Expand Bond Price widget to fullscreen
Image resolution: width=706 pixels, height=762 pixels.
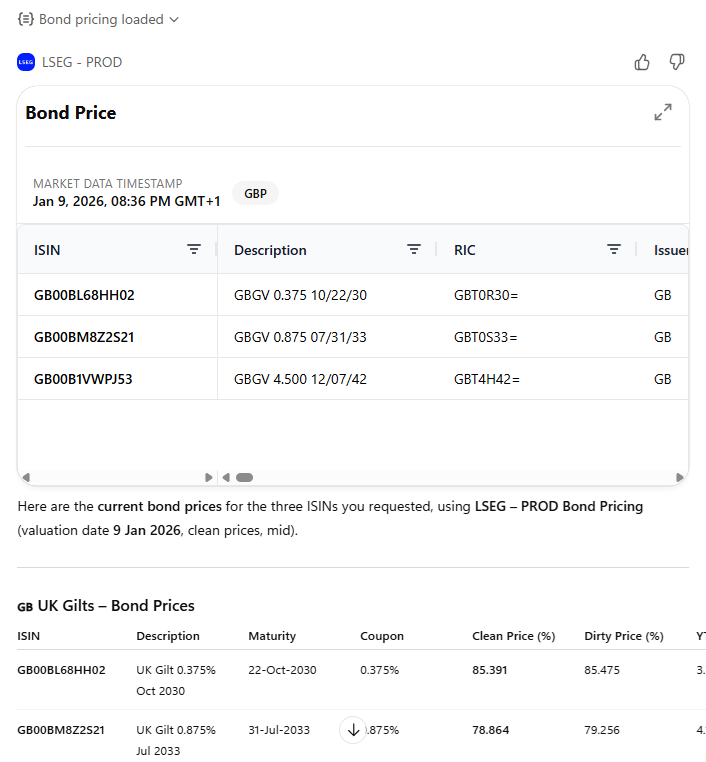tap(663, 112)
